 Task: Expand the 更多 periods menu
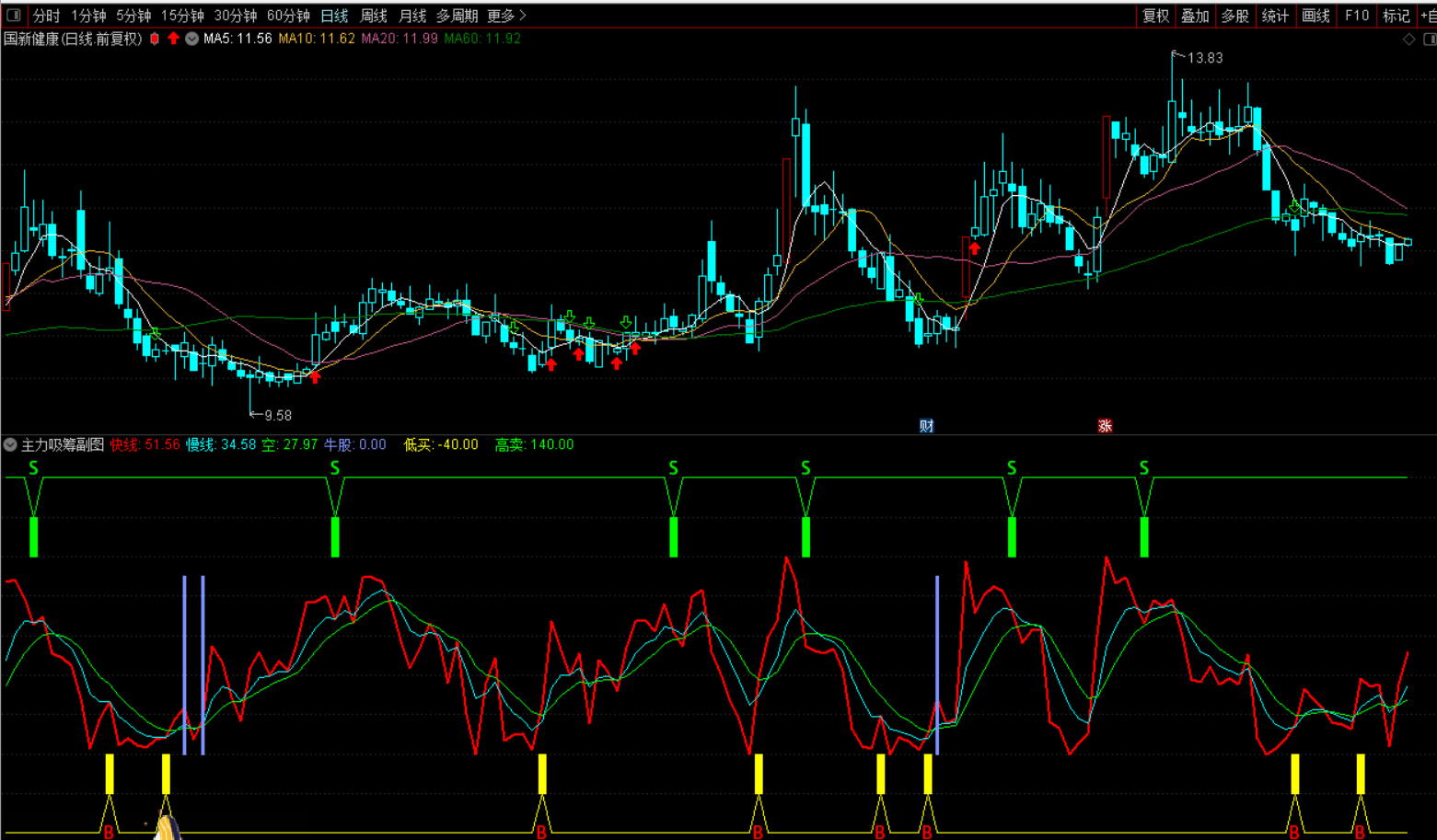point(506,16)
